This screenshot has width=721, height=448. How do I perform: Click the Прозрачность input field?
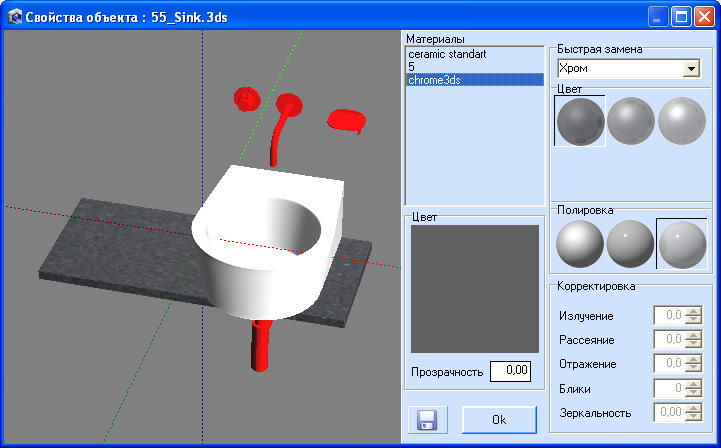pyautogui.click(x=510, y=371)
